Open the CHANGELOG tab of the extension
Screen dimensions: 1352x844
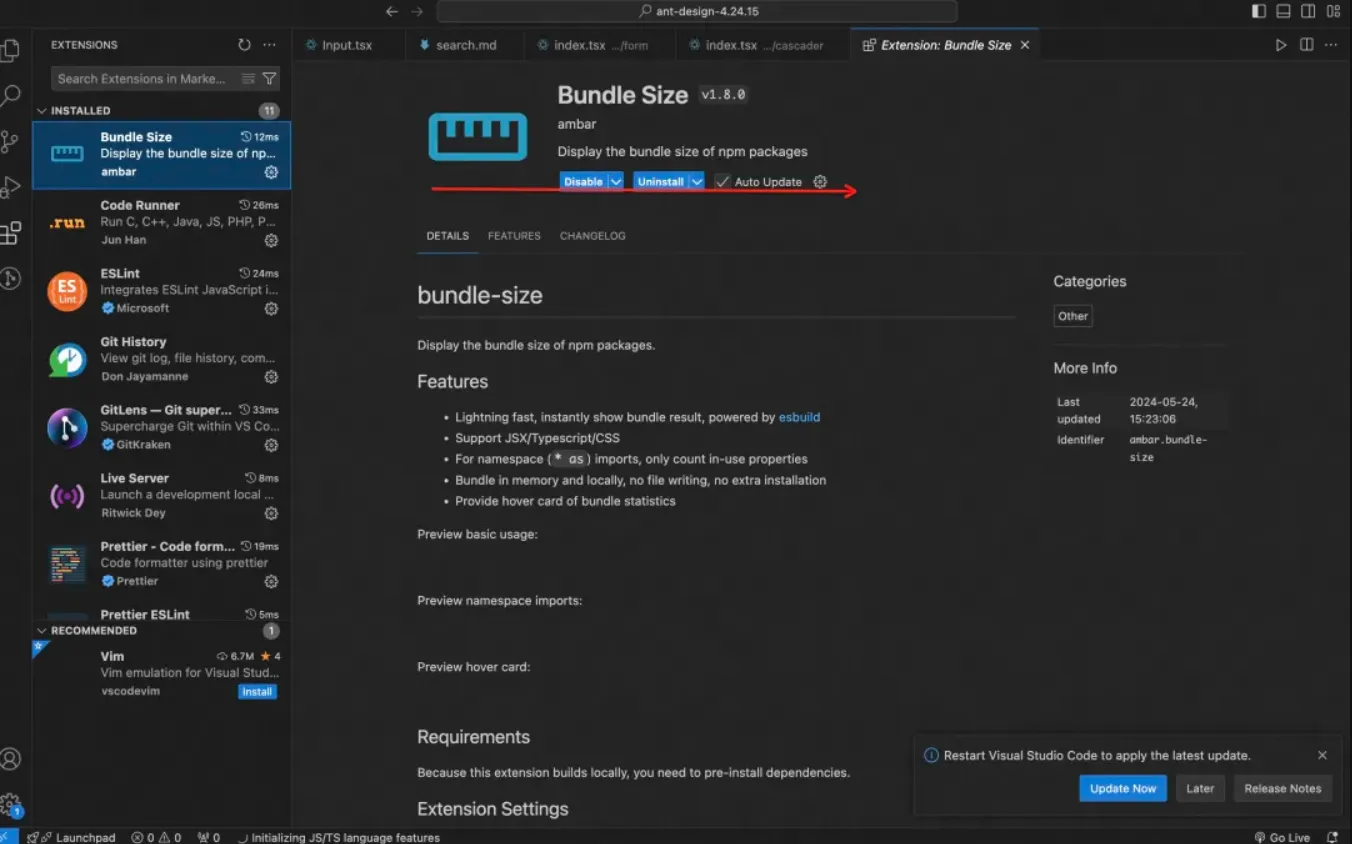click(x=593, y=236)
